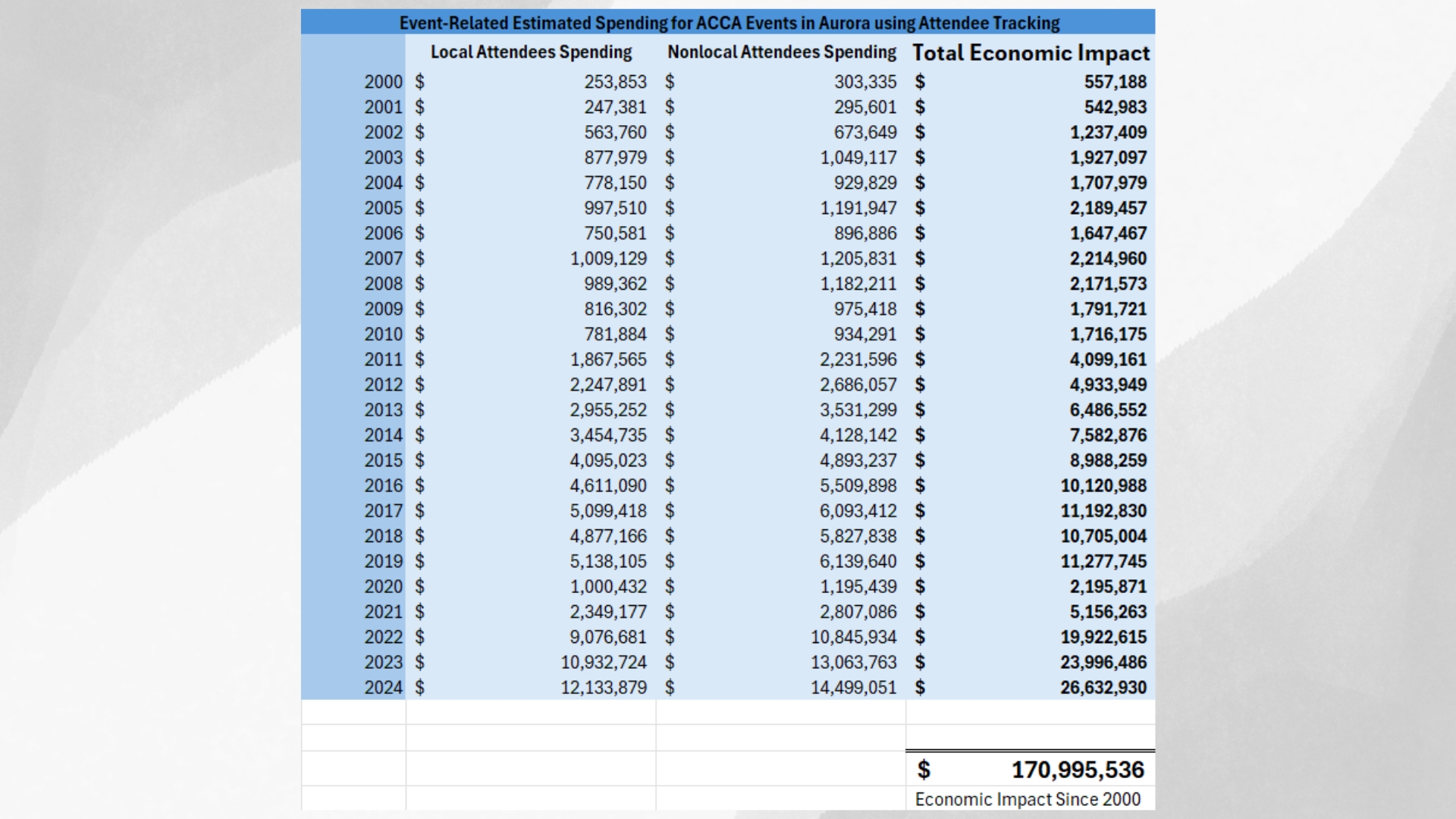1456x819 pixels.
Task: Select the year 2001 row label
Action: 383,107
